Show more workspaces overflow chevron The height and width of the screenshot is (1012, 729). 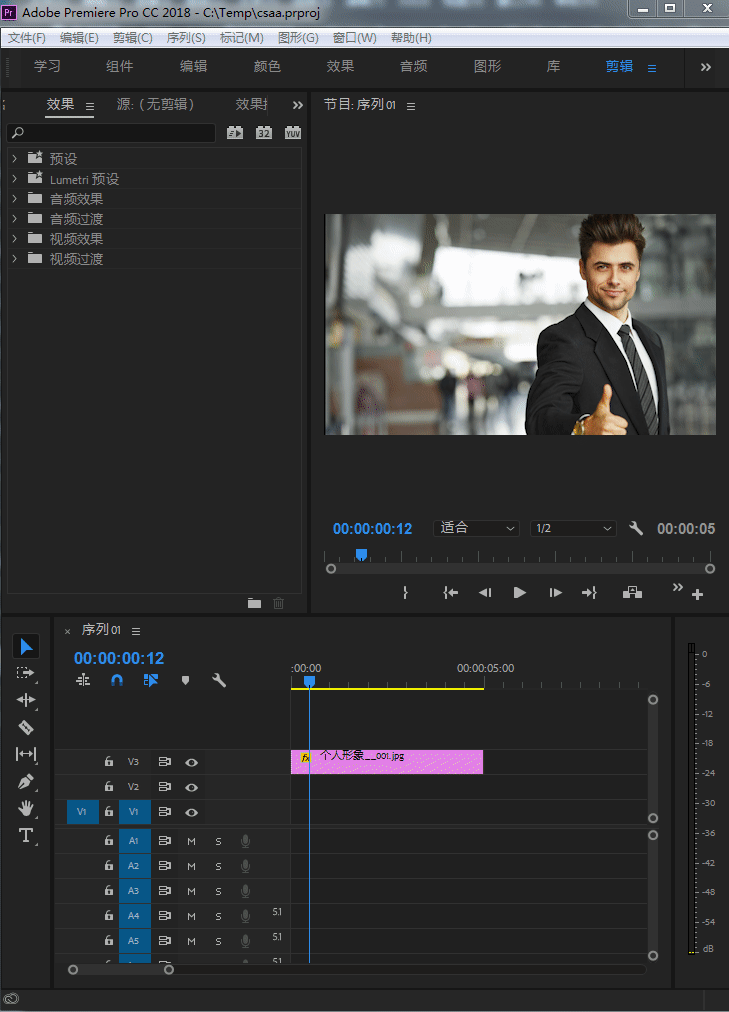tap(706, 66)
